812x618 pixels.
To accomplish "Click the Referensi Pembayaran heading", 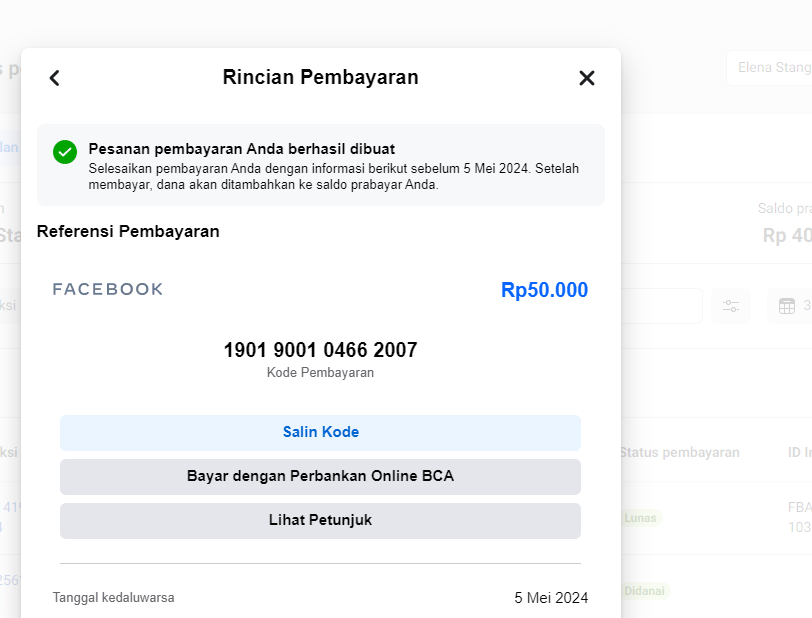I will [x=128, y=231].
